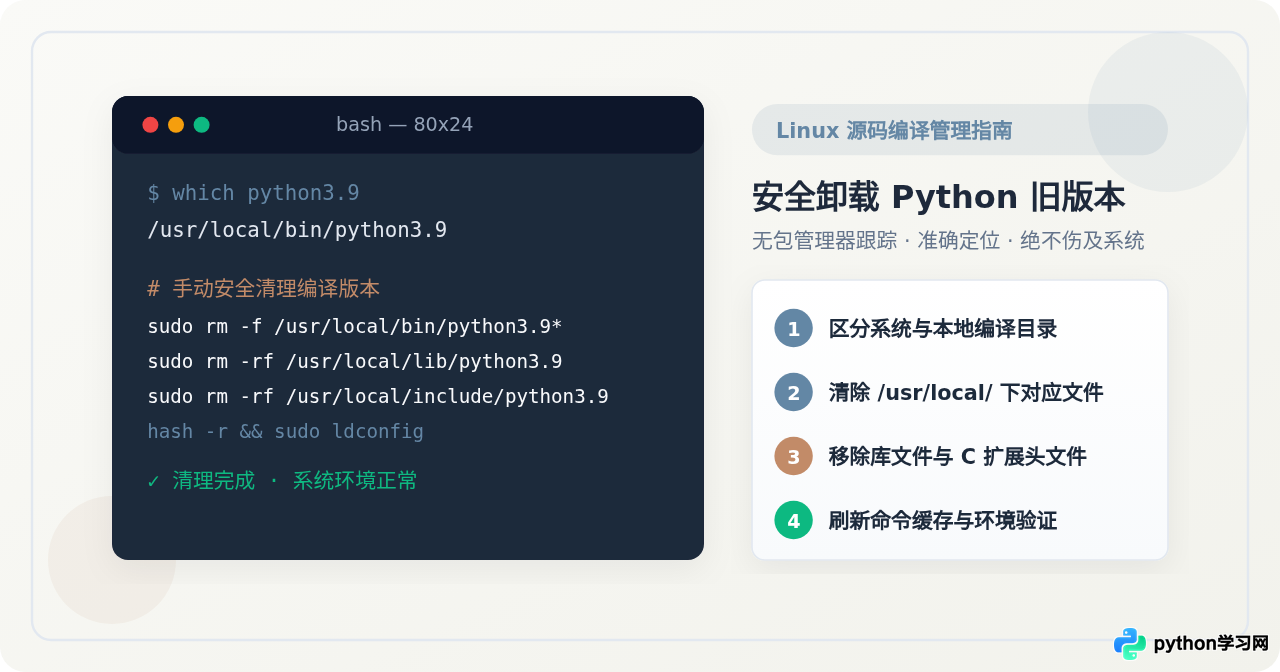Click the "$ which python3.9" command line
Viewport: 1280px width, 672px height.
pyautogui.click(x=253, y=193)
